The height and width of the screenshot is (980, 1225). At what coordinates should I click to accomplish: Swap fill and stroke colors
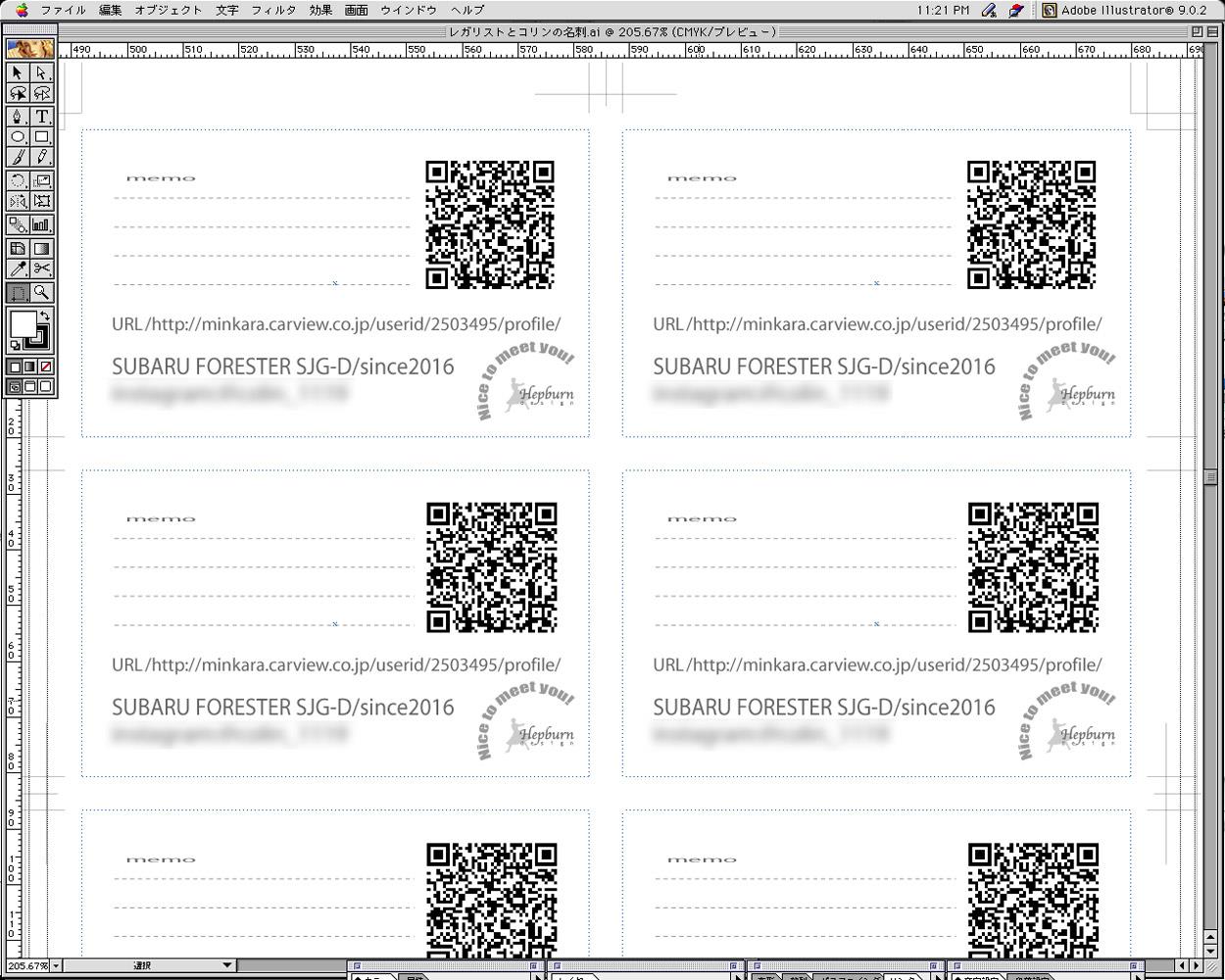(44, 316)
